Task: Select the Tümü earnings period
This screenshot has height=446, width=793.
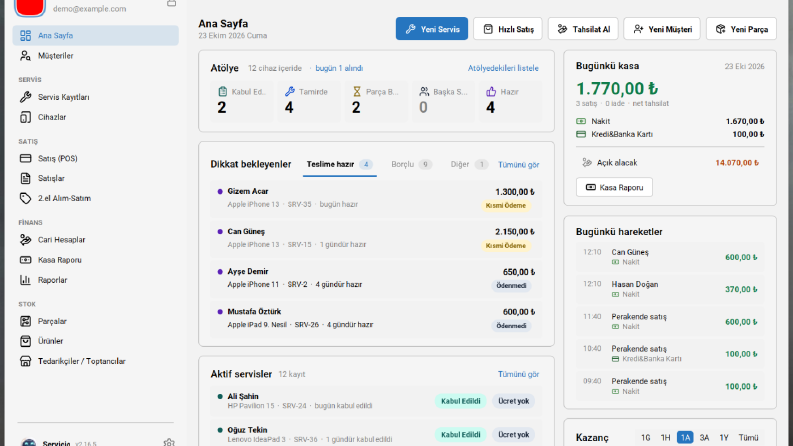Action: 748,438
